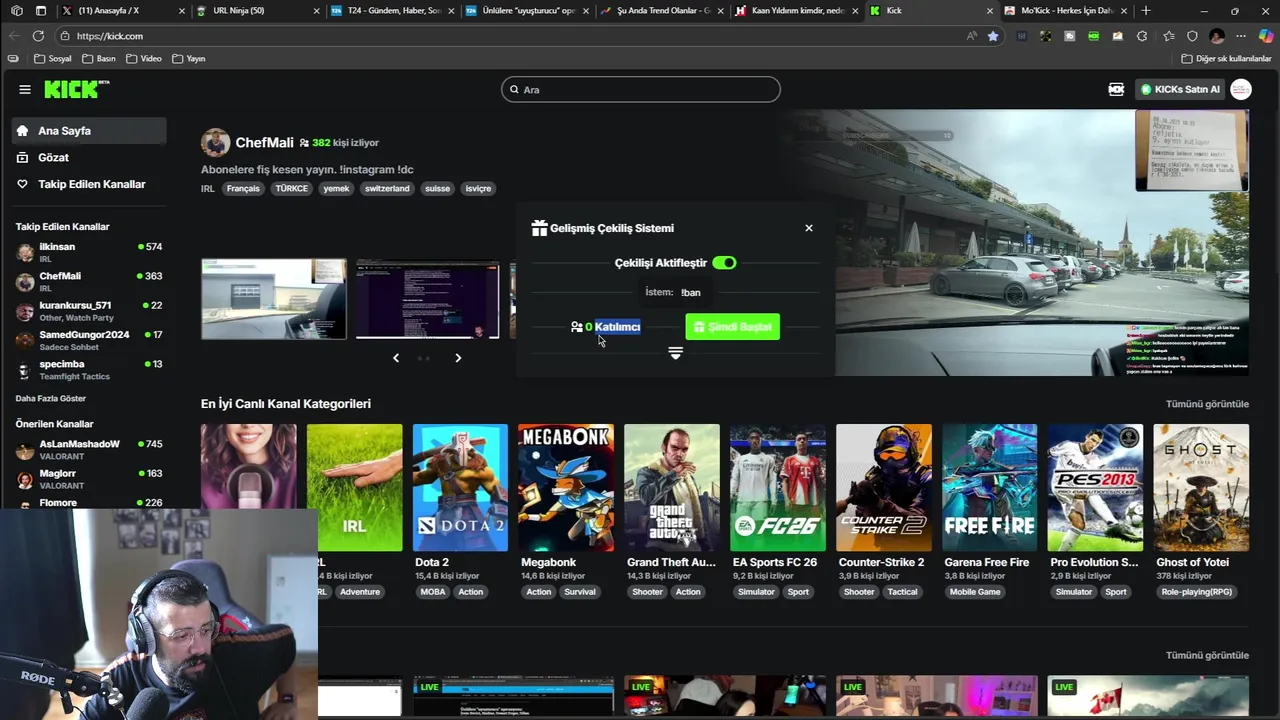This screenshot has width=1280, height=720.
Task: Open Diğer sık kullanılanlar folder
Action: tap(1226, 58)
